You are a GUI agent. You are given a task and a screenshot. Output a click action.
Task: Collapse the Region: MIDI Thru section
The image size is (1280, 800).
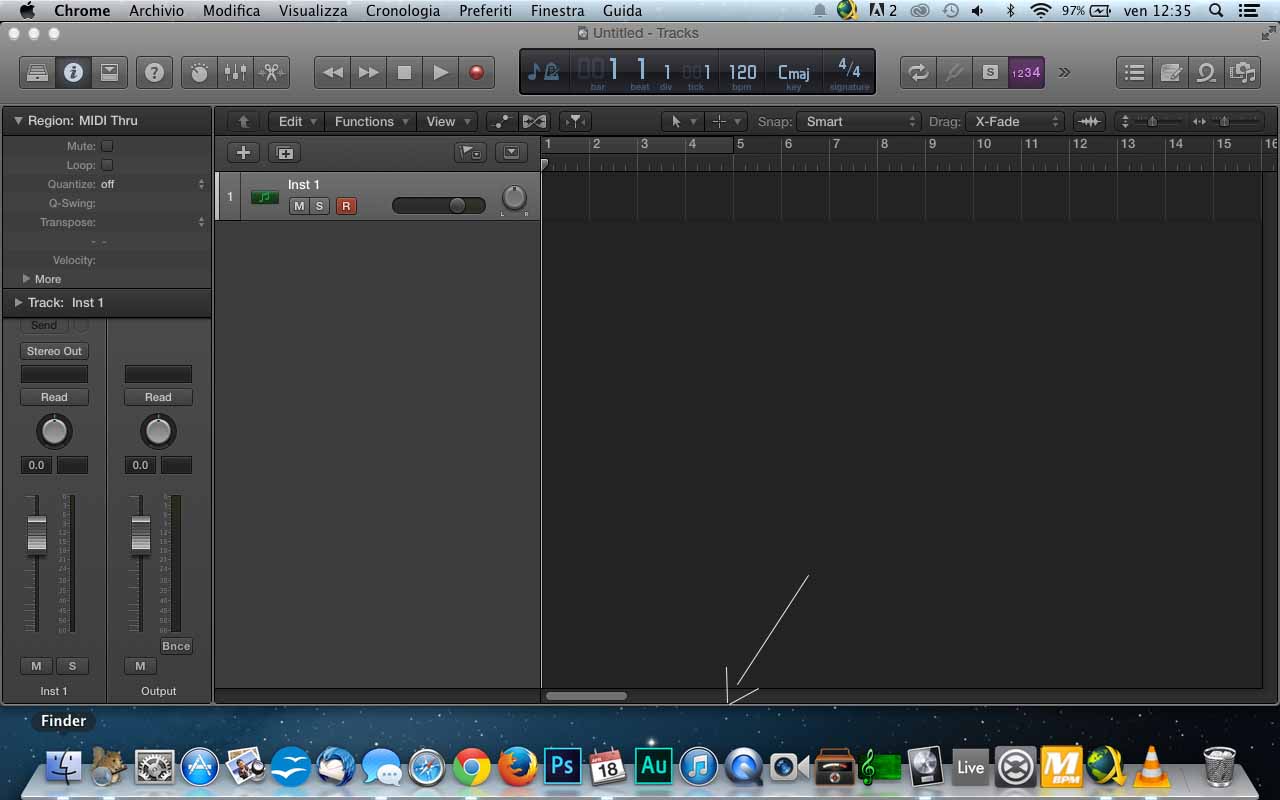pyautogui.click(x=18, y=120)
